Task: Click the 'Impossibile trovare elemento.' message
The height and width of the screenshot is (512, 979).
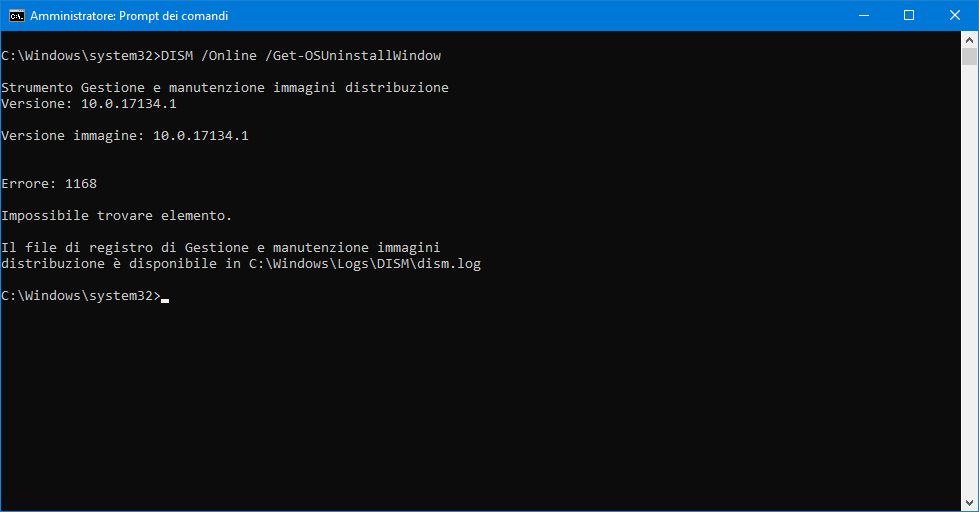Action: (117, 216)
